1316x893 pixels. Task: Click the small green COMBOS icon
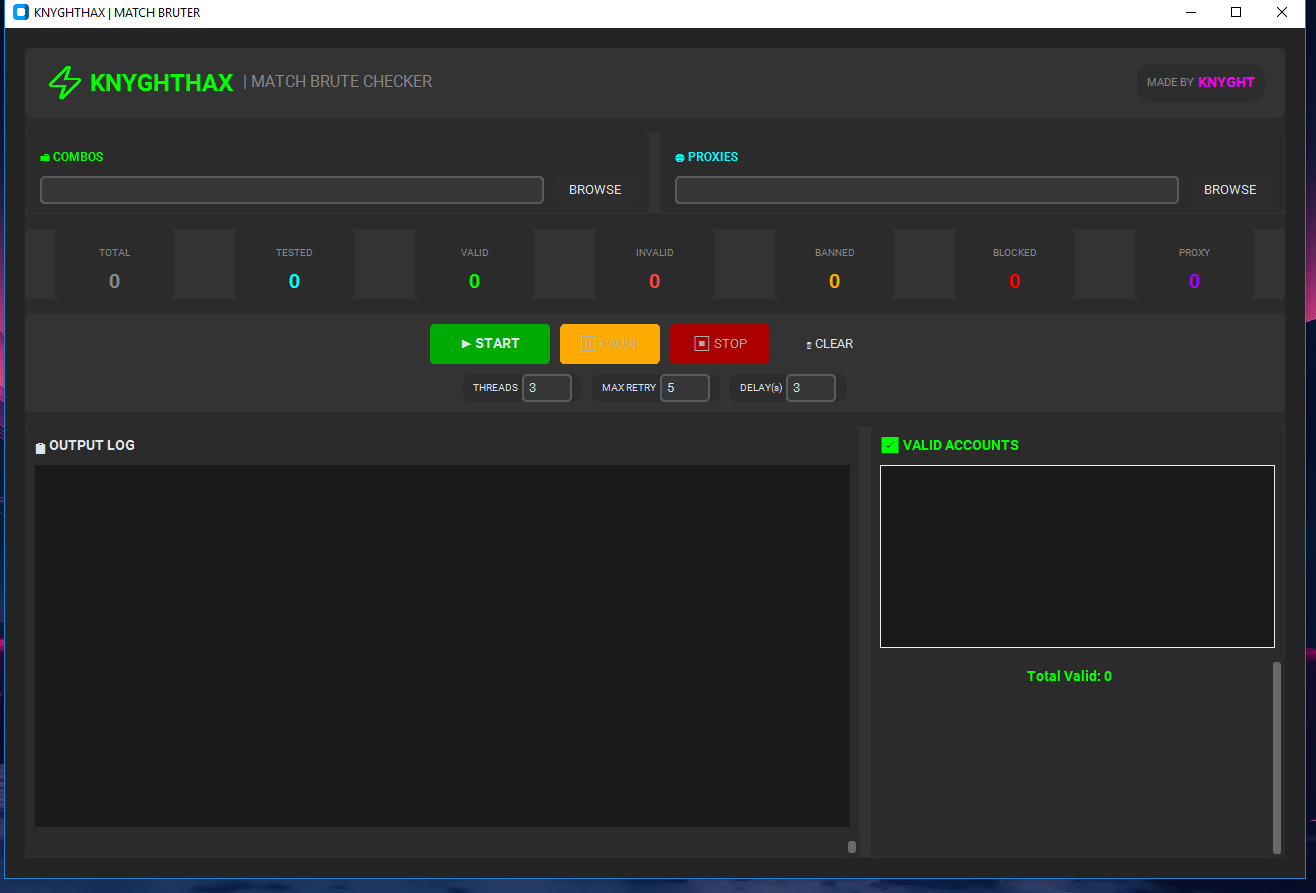point(45,158)
